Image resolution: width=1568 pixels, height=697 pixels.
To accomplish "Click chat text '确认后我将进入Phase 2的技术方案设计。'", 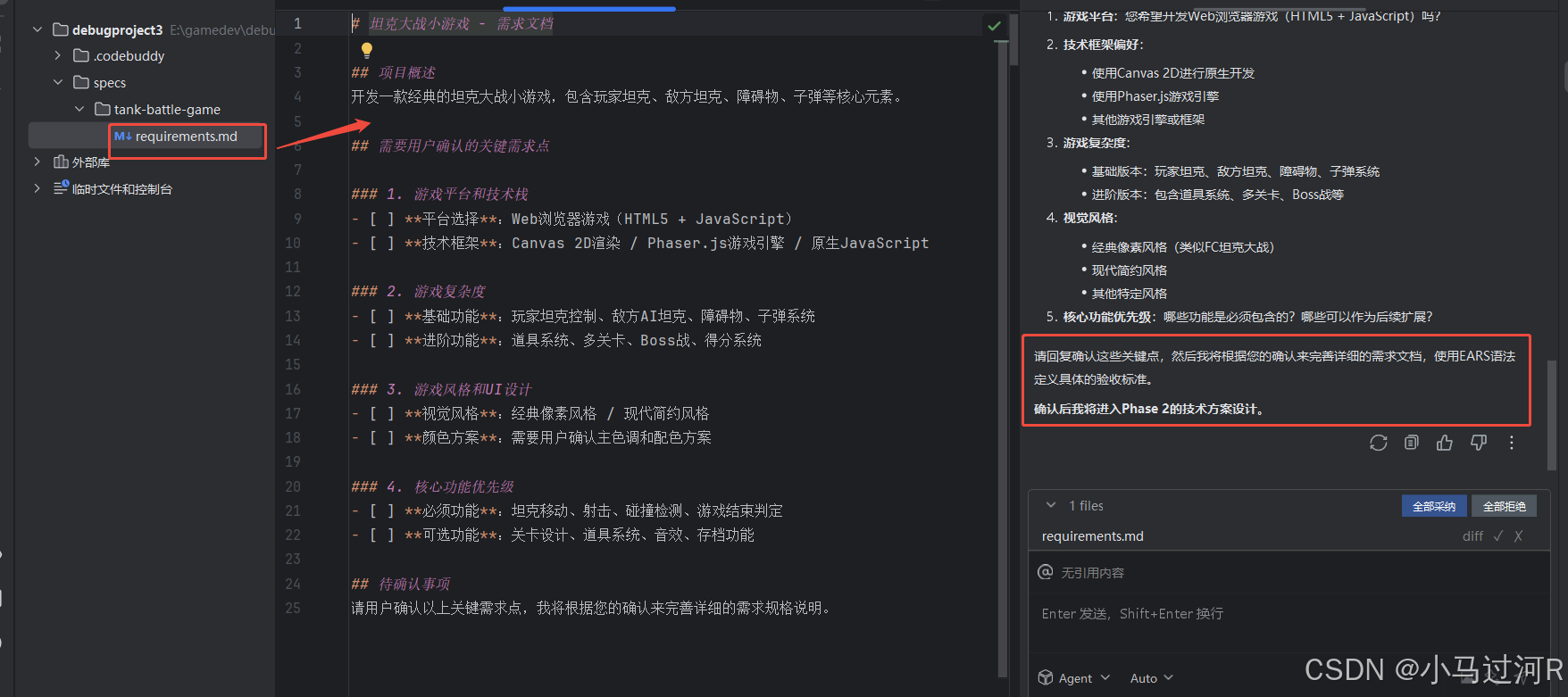I will point(1149,409).
